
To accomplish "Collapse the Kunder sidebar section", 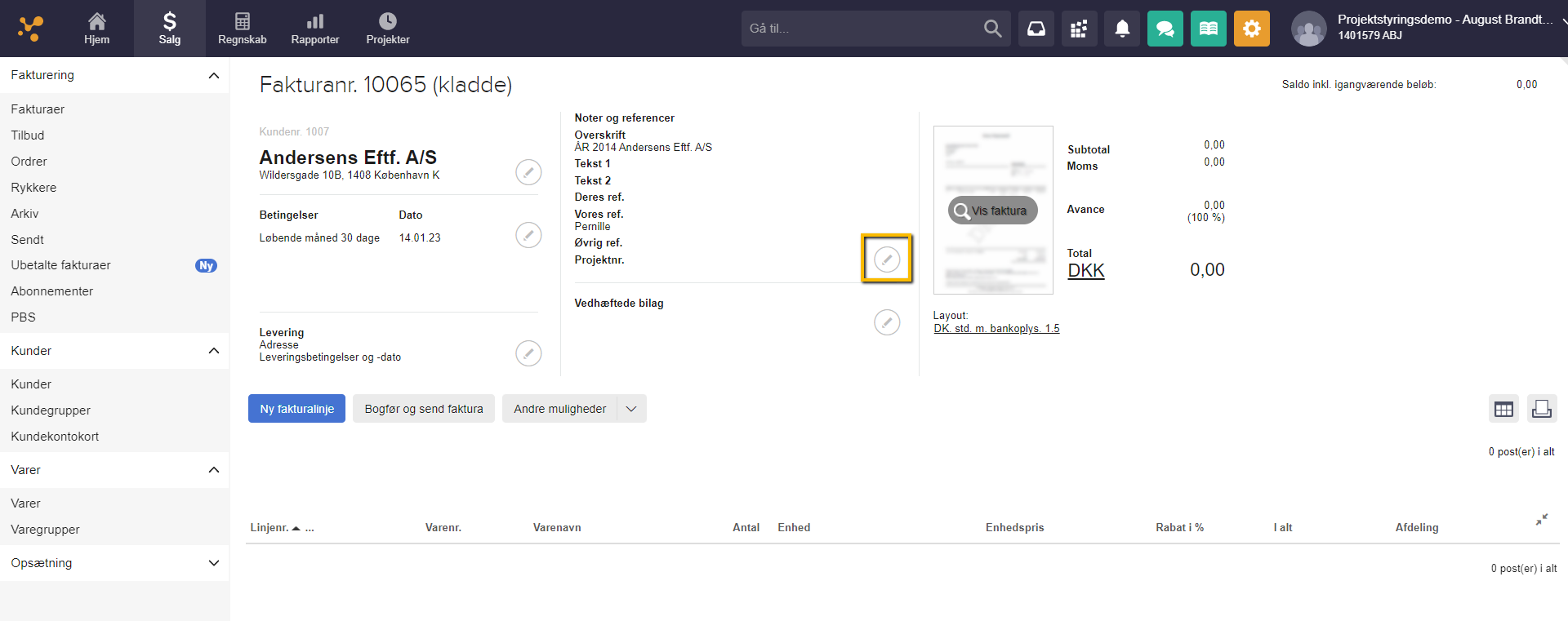I will click(x=213, y=351).
